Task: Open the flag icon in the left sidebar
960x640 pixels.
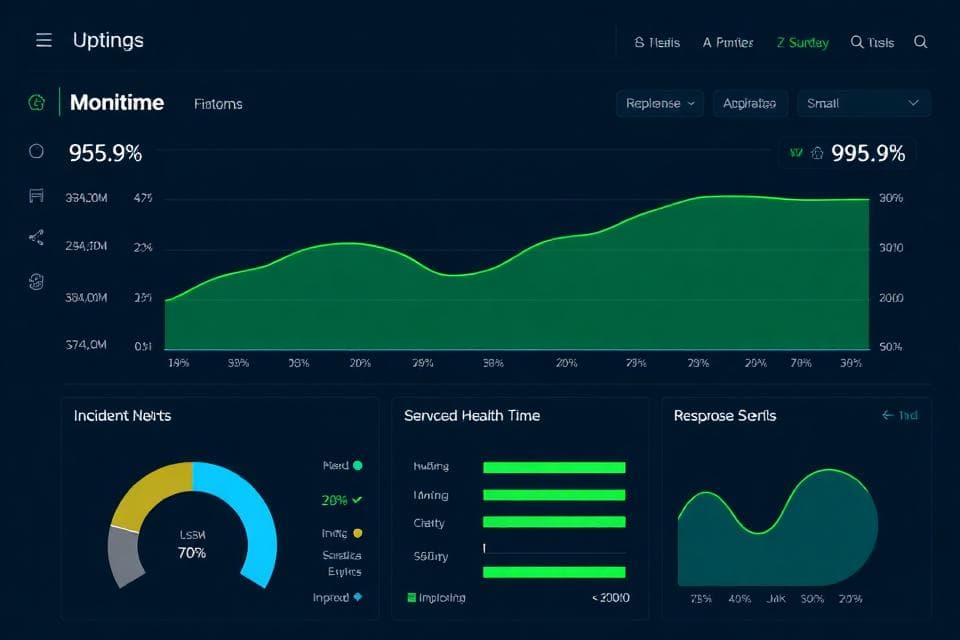Action: point(35,195)
